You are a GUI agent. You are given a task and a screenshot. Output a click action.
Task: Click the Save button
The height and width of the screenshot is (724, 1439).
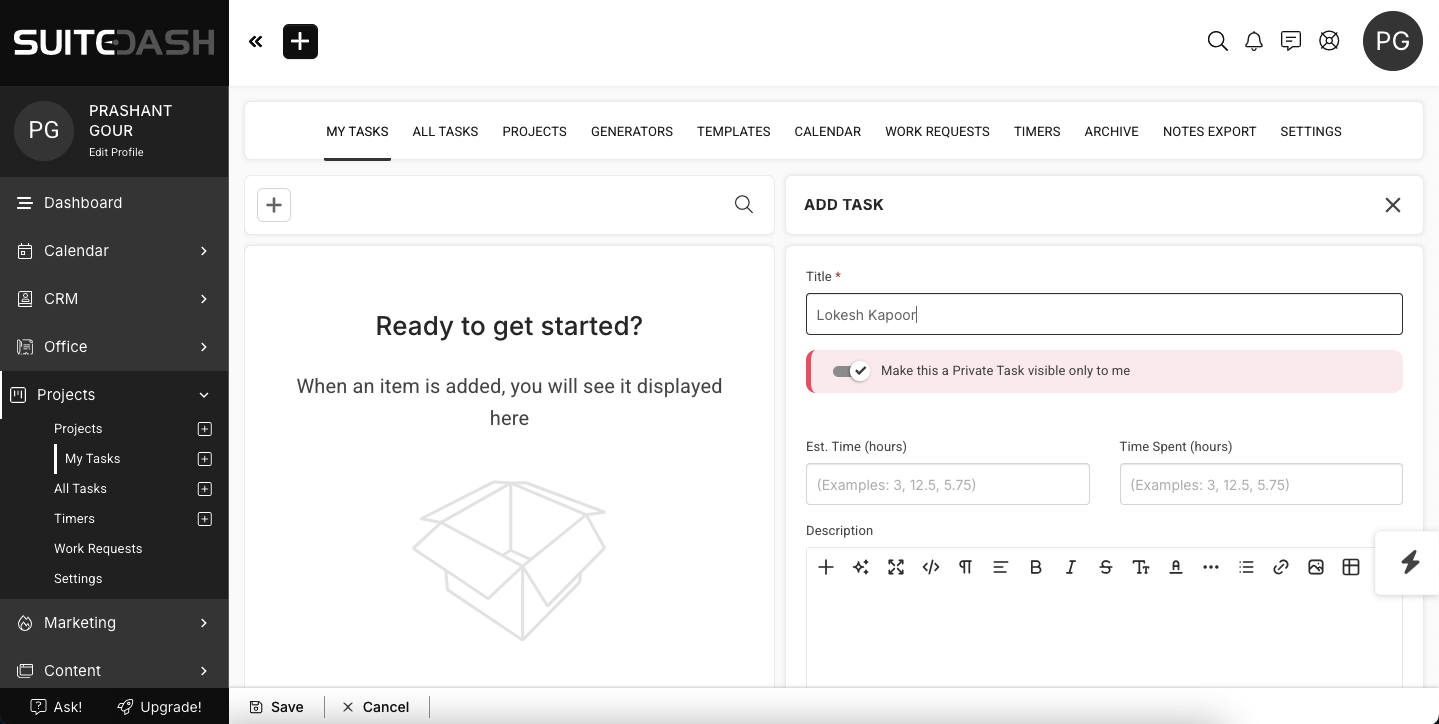(x=277, y=707)
